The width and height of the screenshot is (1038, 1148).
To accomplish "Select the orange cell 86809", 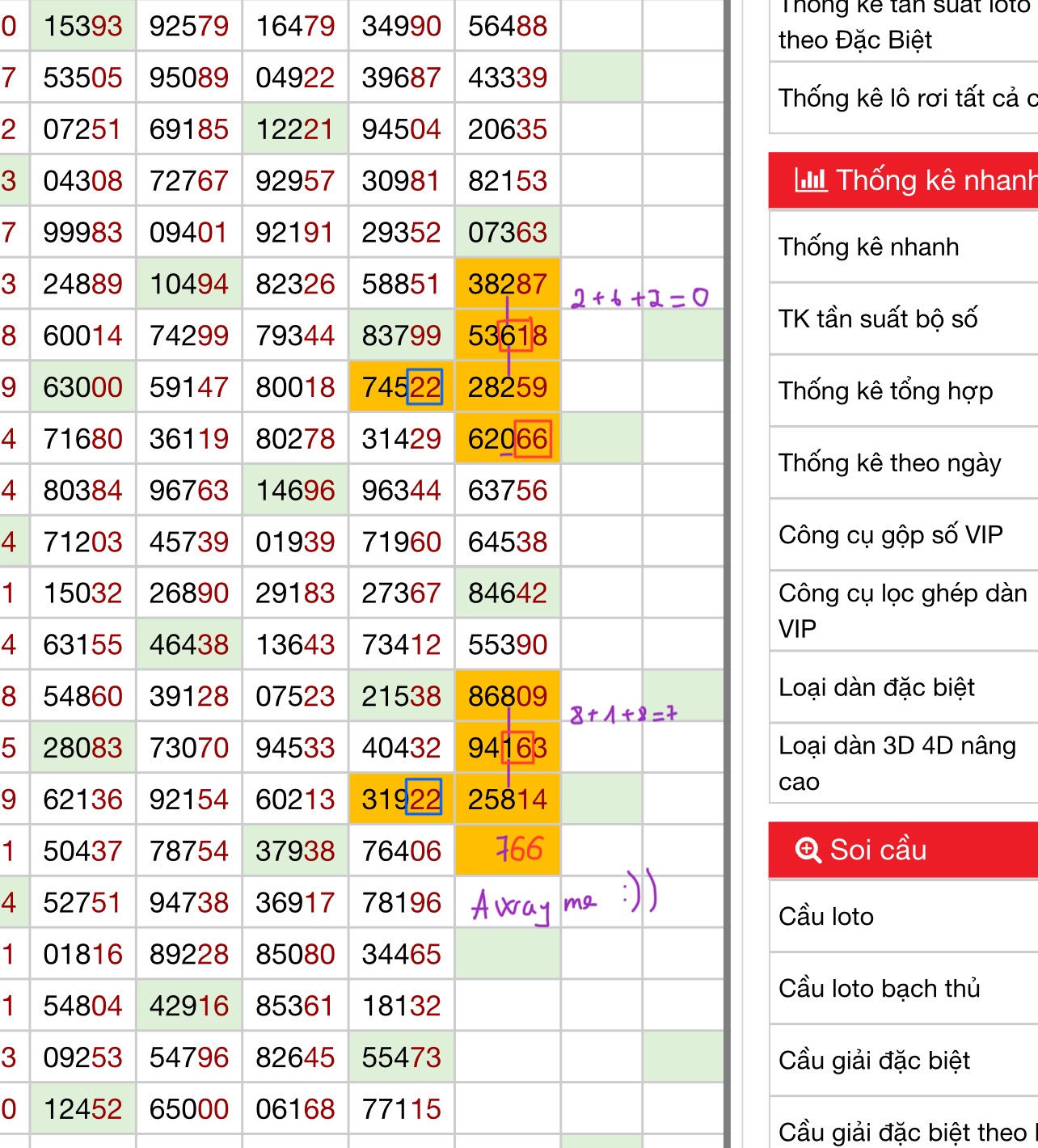I will coord(508,695).
